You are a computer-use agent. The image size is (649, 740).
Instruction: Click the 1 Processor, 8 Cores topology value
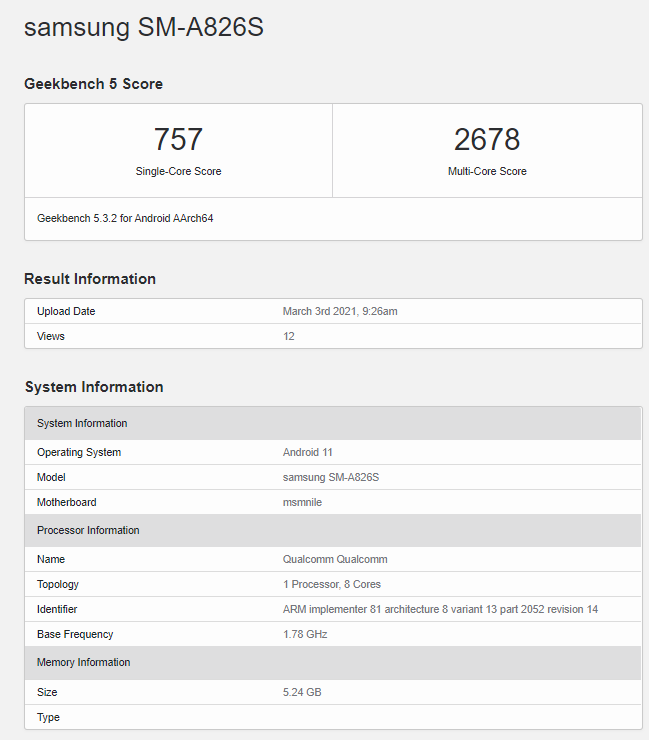coord(332,584)
